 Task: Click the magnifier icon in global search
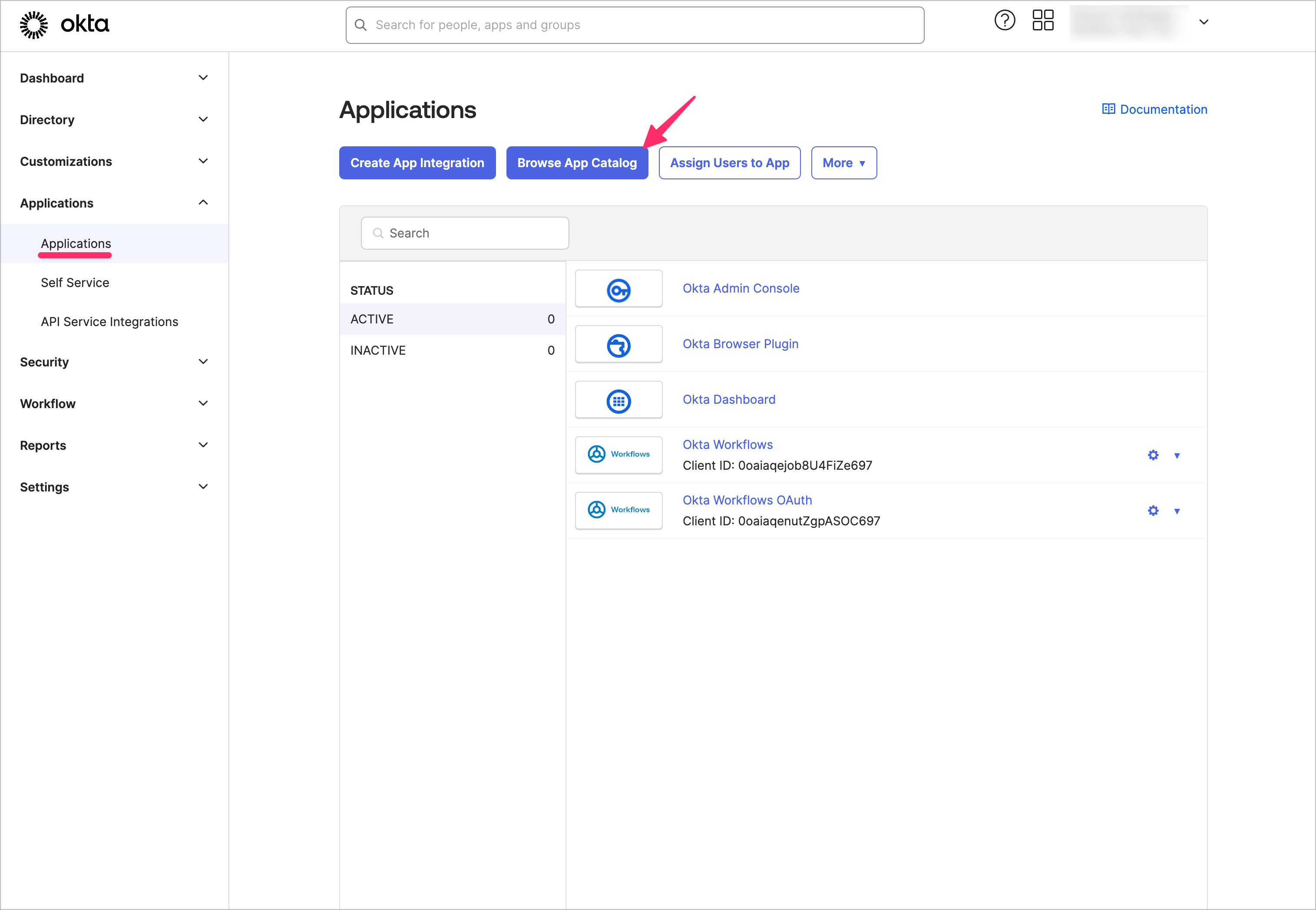click(360, 25)
